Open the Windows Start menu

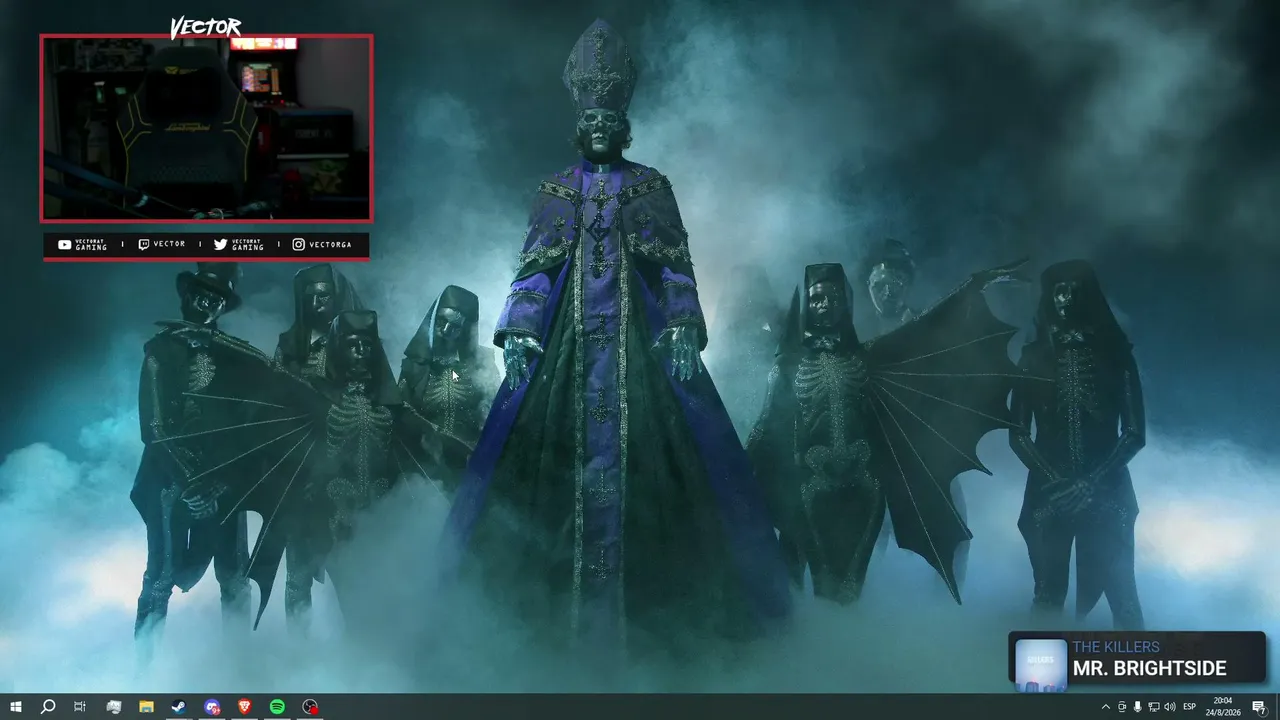(x=15, y=707)
